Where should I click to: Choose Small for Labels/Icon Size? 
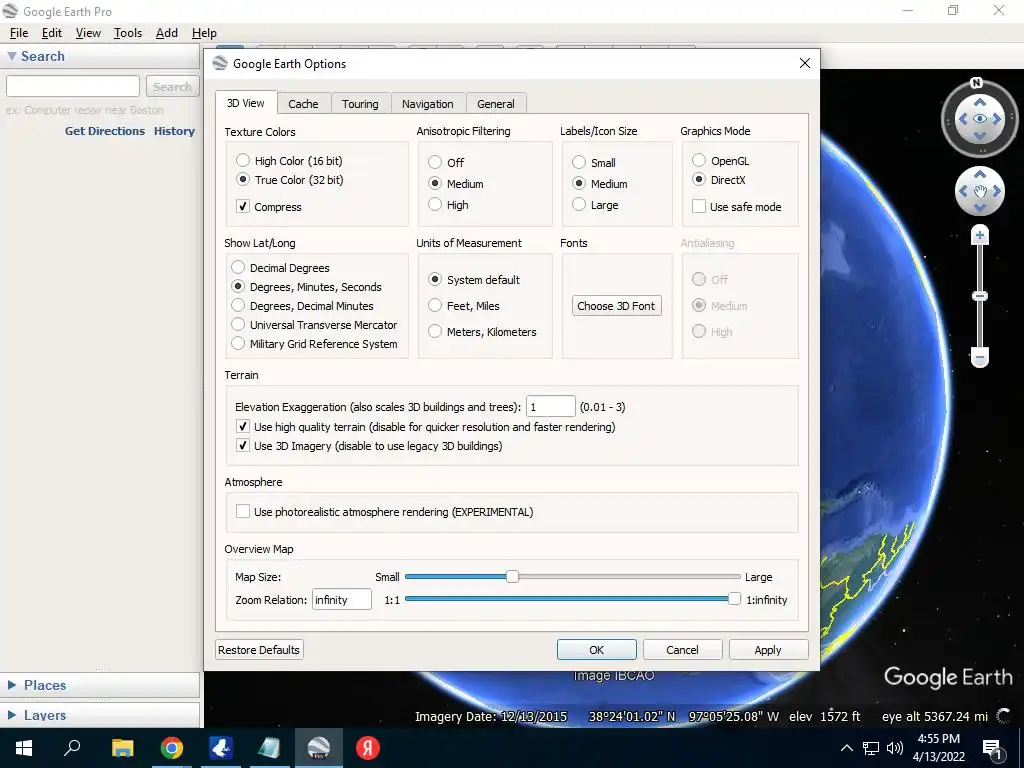(x=579, y=162)
